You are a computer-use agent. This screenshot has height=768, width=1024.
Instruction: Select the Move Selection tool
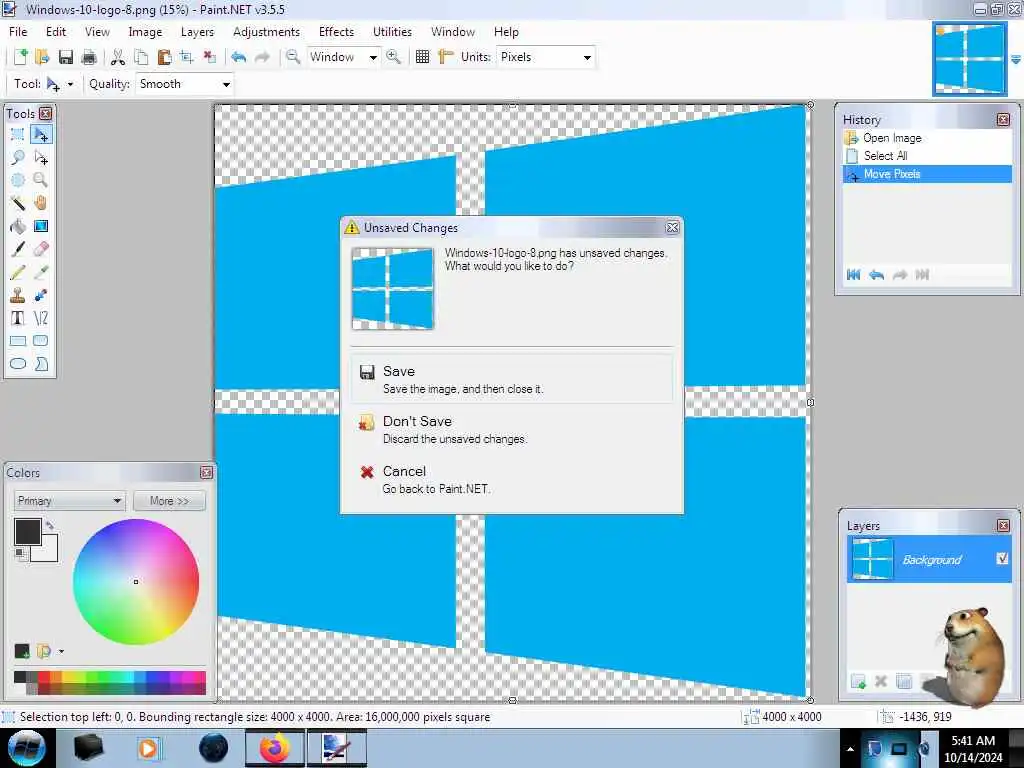41,157
